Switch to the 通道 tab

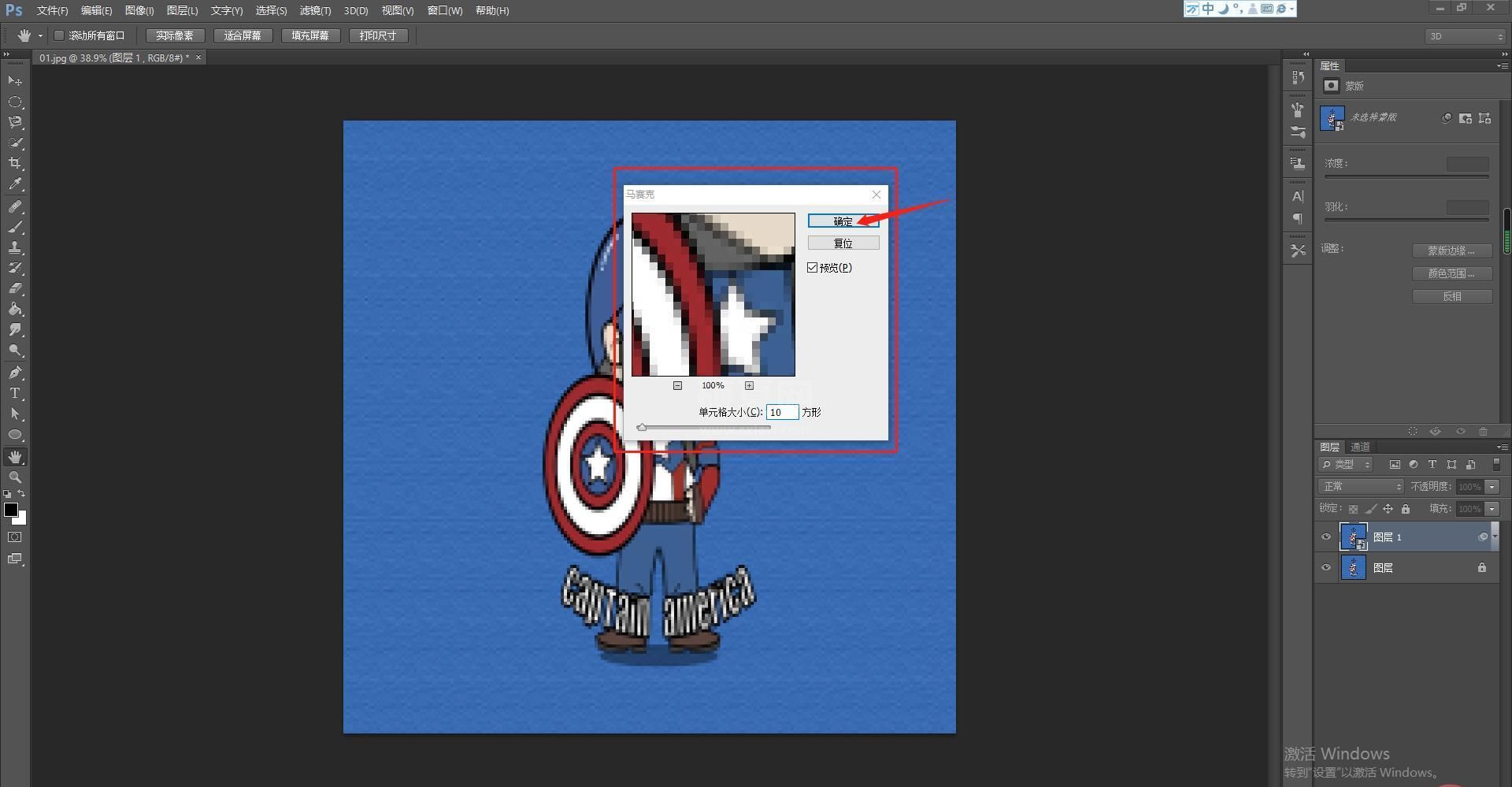(x=1360, y=447)
